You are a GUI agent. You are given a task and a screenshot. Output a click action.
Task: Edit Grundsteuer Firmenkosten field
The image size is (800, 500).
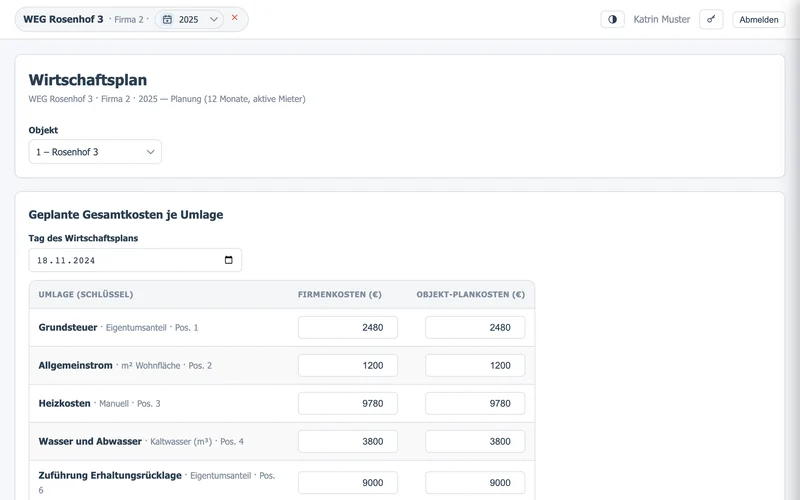point(348,328)
